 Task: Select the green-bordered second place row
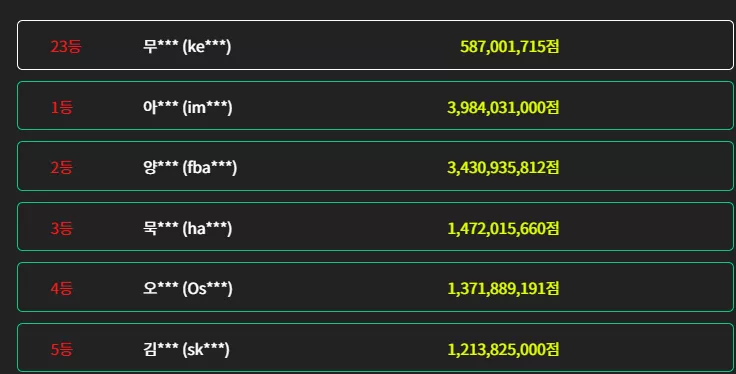click(x=375, y=166)
